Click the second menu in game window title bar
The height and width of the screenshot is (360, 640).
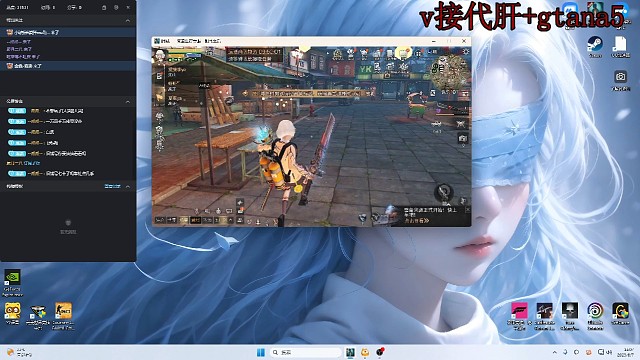[212, 41]
